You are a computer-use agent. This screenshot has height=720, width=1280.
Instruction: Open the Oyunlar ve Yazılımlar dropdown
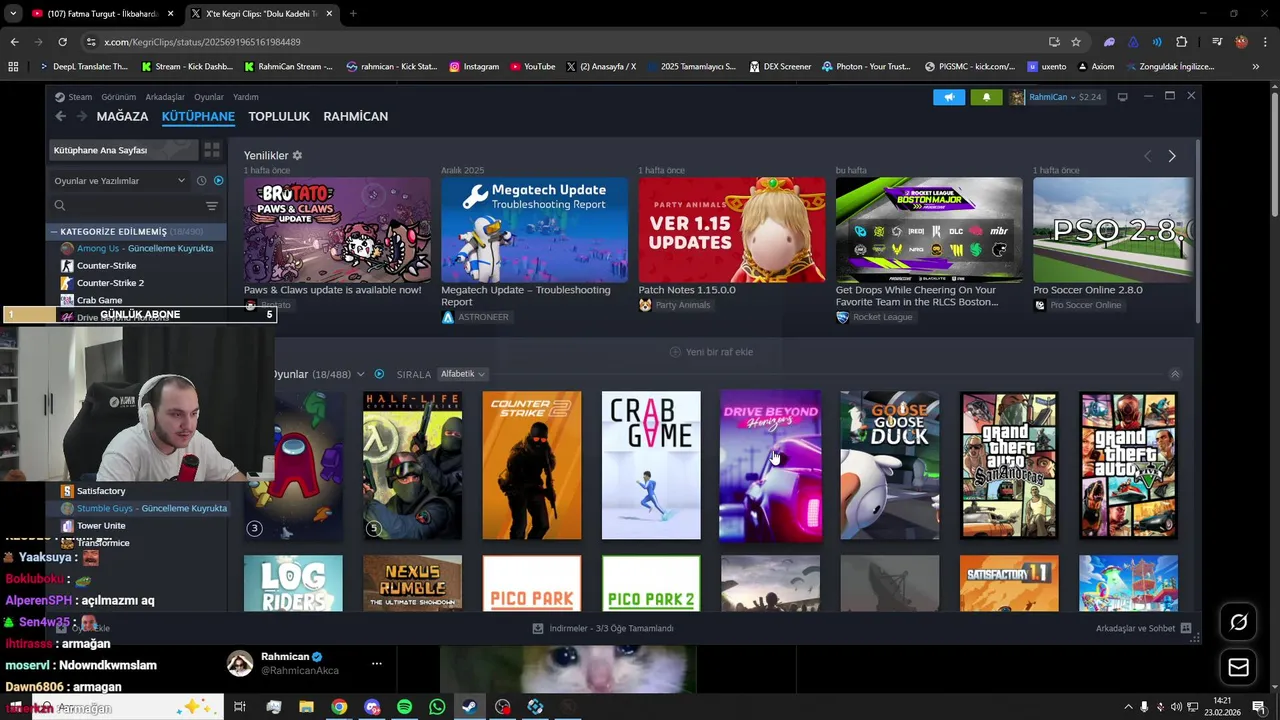pos(119,181)
